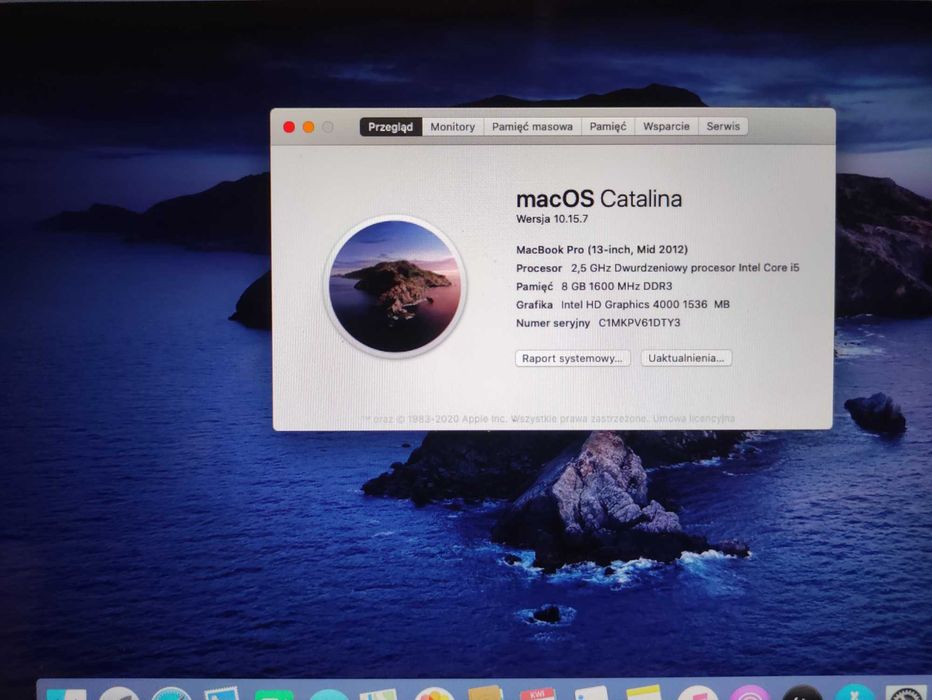Open Maps from the Dock
932x700 pixels.
378,693
